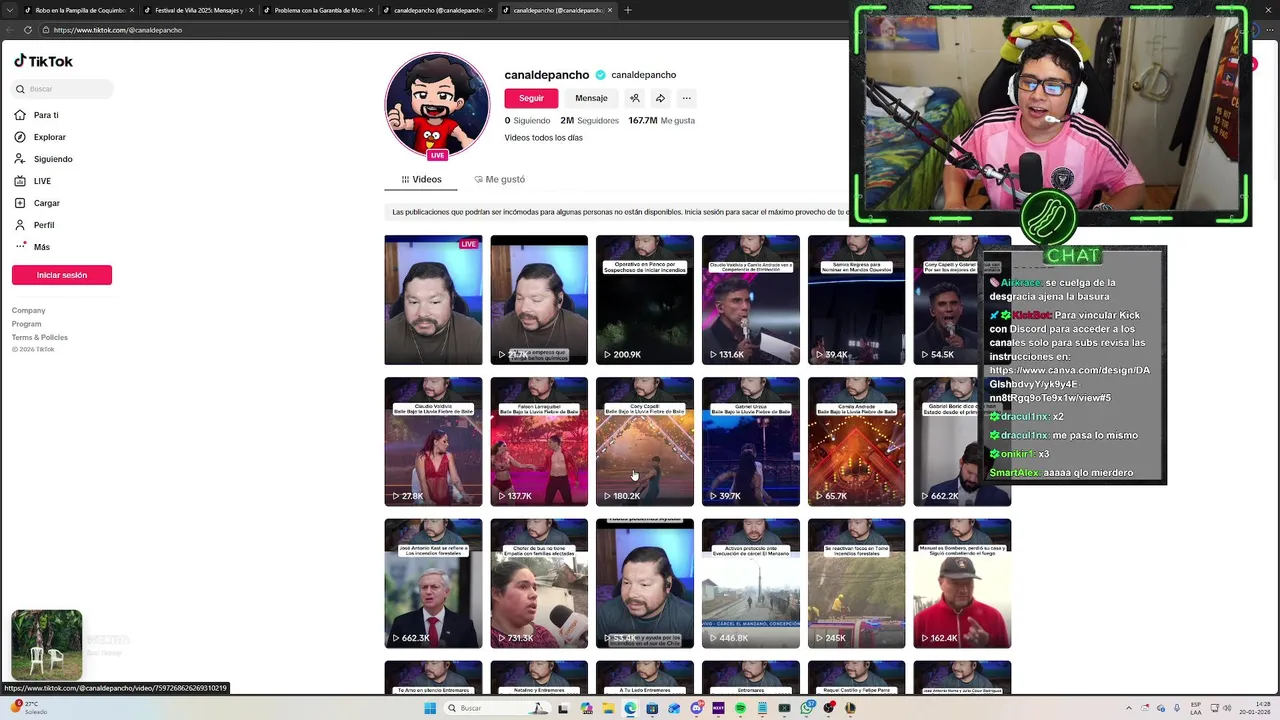
Task: Click the 0 Siguiendo count
Action: click(527, 120)
